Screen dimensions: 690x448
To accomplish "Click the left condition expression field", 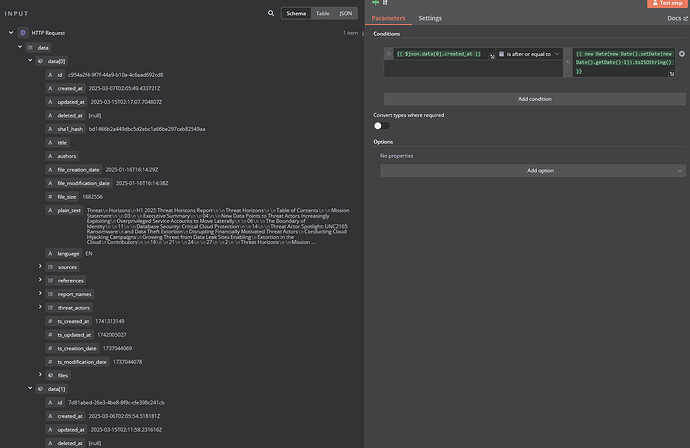I will coord(444,54).
